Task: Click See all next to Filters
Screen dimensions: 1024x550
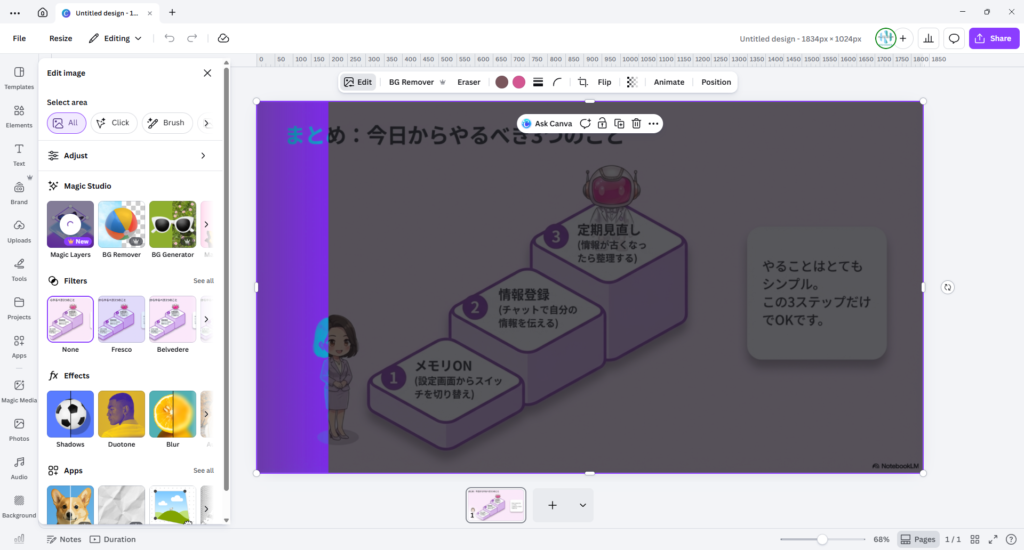Action: [203, 281]
